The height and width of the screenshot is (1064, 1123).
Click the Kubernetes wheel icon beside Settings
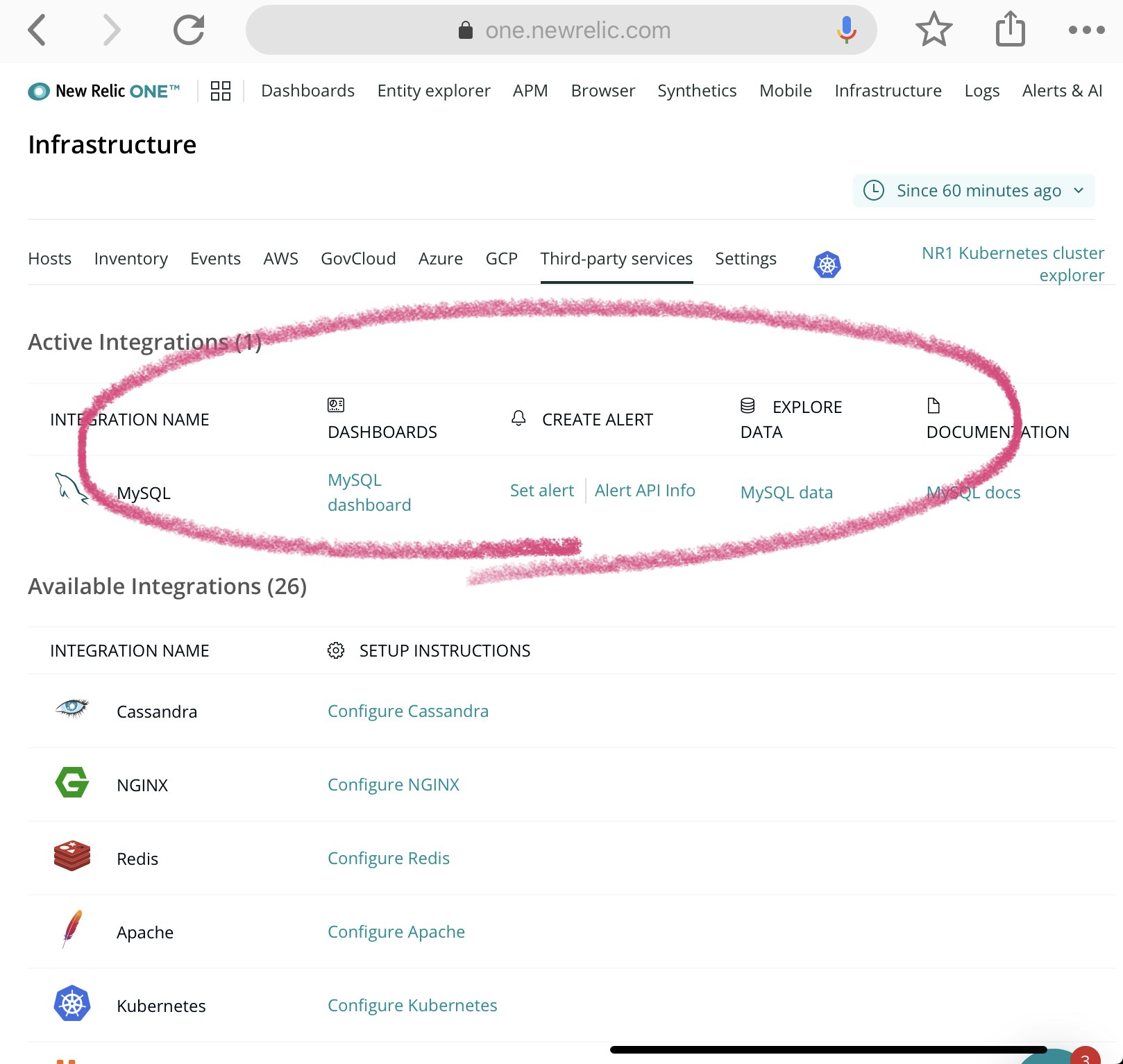(x=827, y=264)
